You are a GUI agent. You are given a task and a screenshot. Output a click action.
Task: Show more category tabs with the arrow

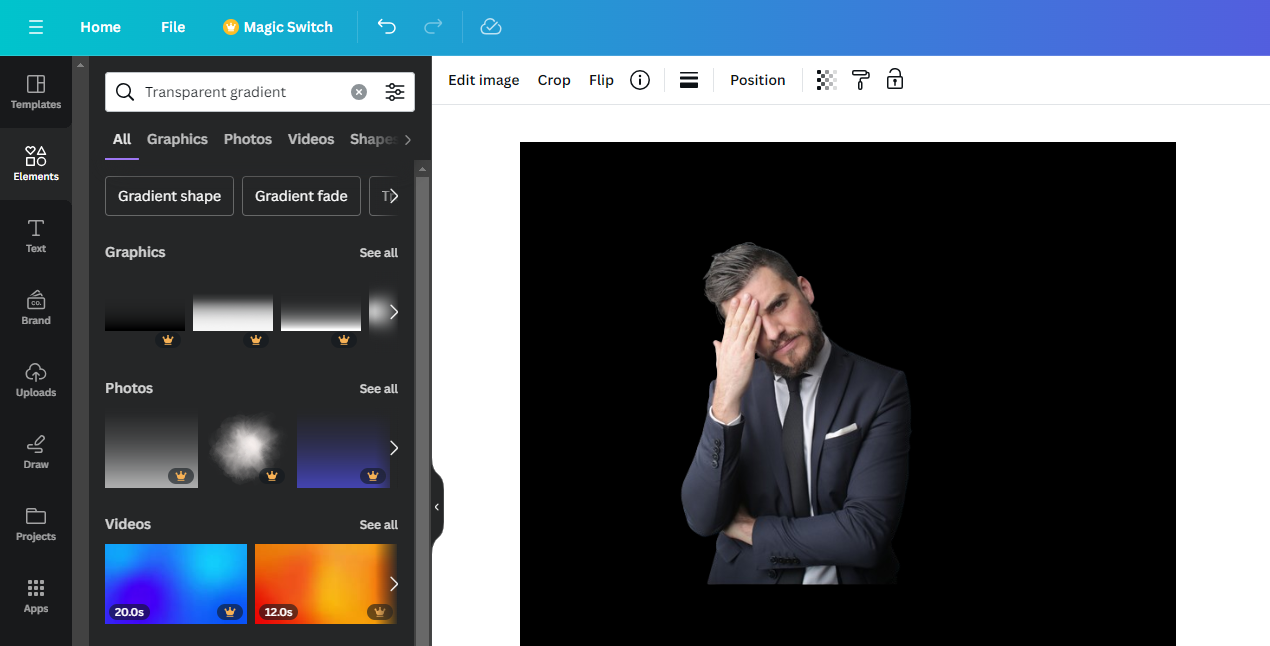tap(407, 139)
